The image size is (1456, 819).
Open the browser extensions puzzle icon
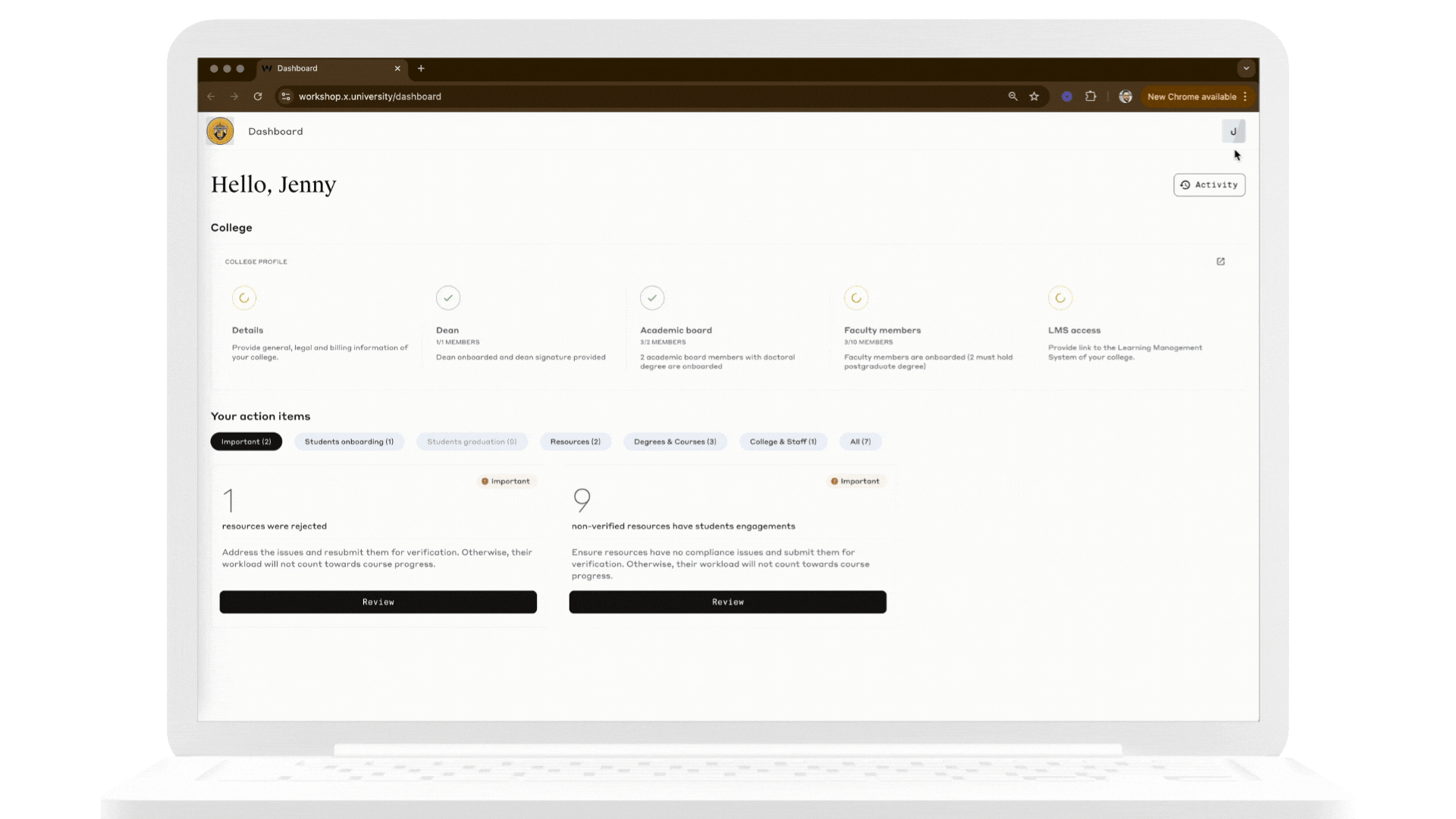tap(1091, 96)
